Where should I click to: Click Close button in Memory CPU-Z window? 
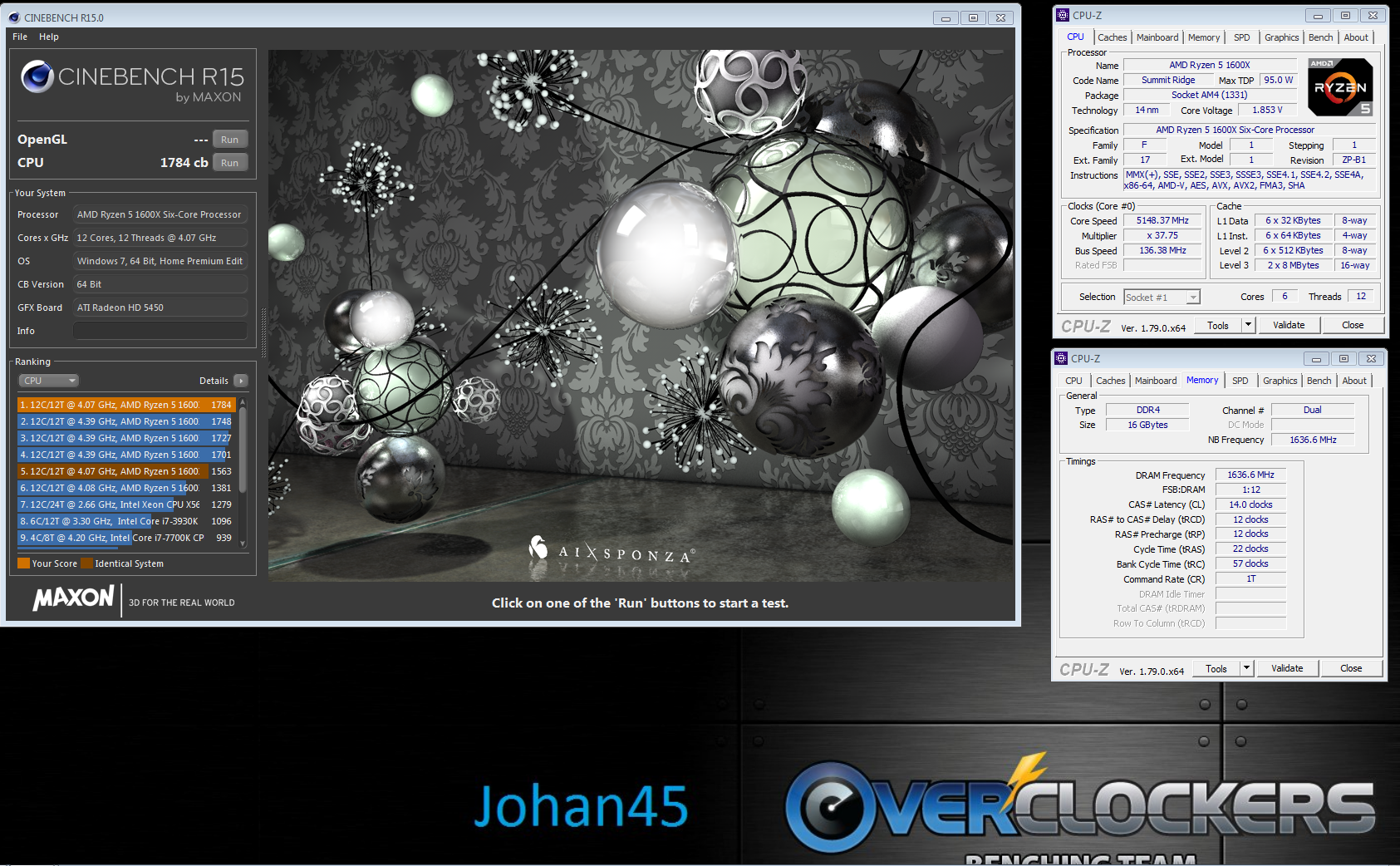coord(1351,668)
